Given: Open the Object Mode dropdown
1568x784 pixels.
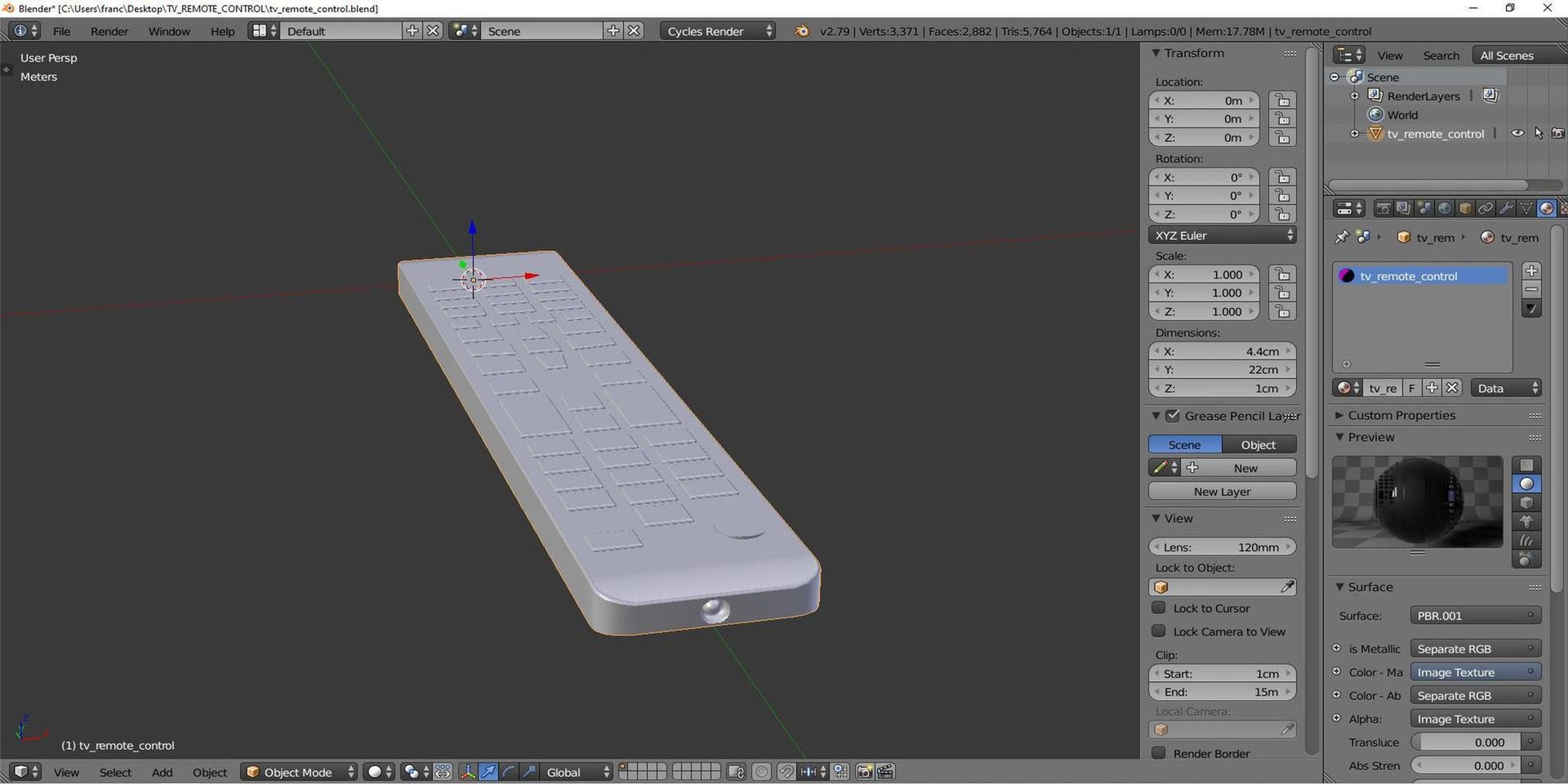Looking at the screenshot, I should pyautogui.click(x=299, y=772).
